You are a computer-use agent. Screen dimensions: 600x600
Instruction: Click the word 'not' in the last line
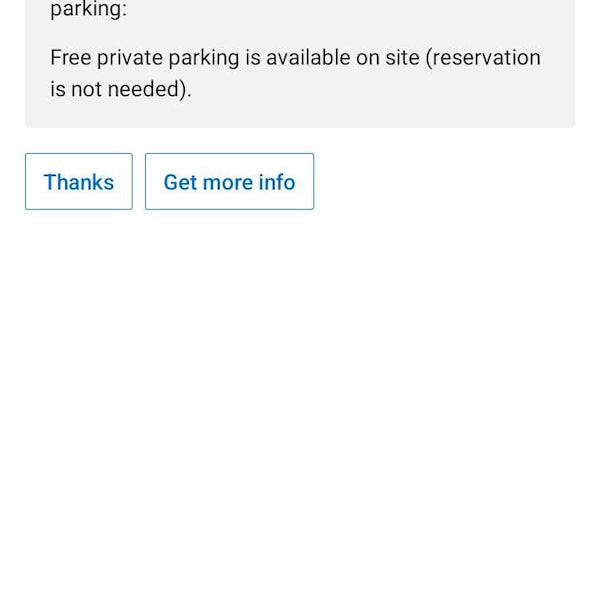[x=86, y=90]
